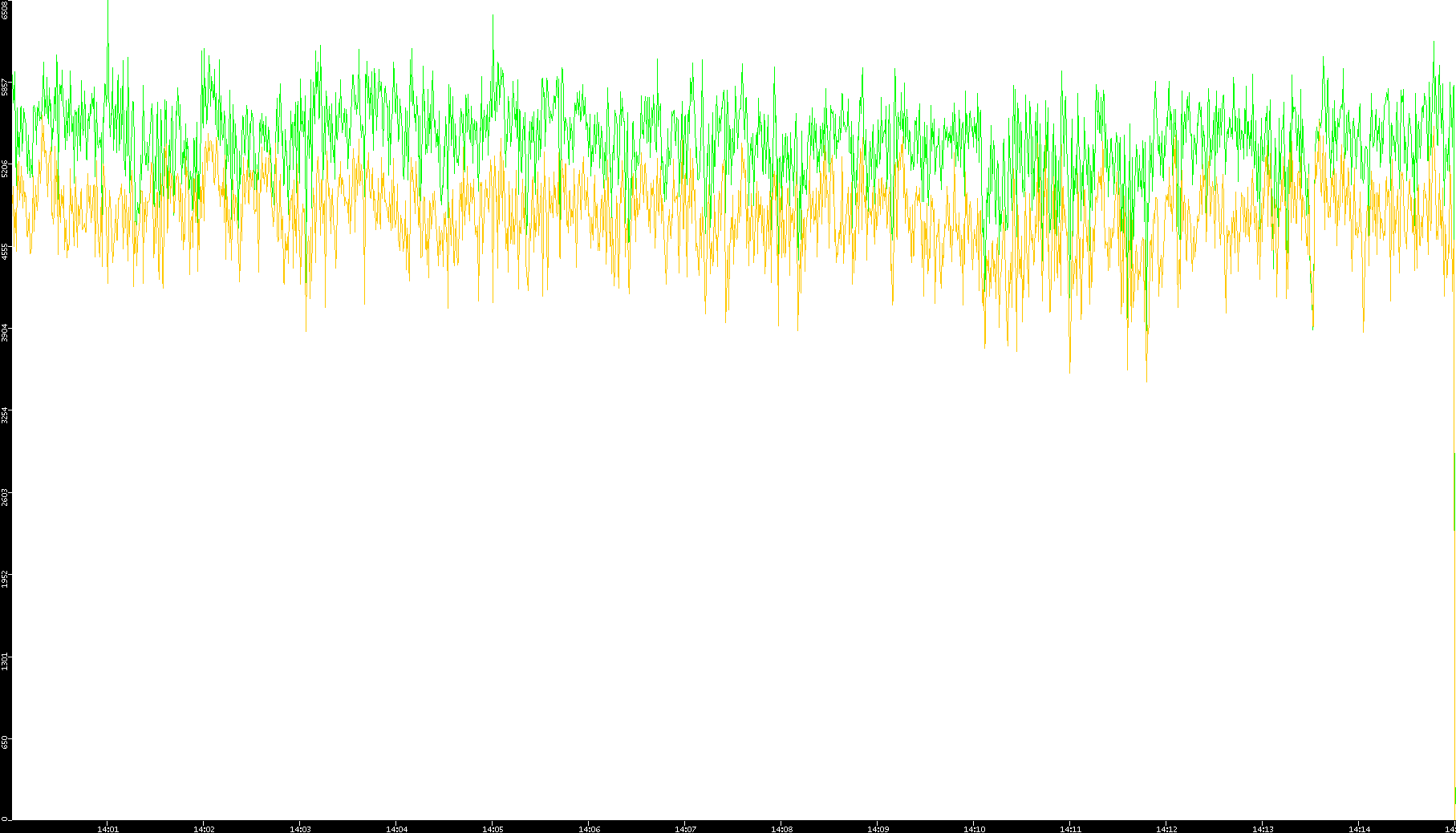Select the 14:12 time axis marker
This screenshot has width=1456, height=833.
point(1166,829)
